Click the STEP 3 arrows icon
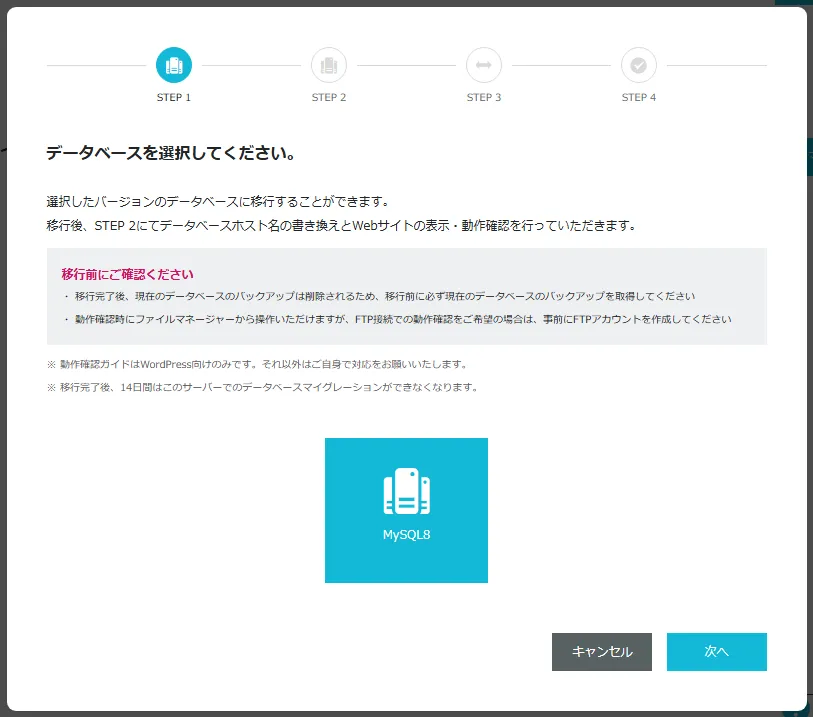This screenshot has width=813, height=717. 484,65
